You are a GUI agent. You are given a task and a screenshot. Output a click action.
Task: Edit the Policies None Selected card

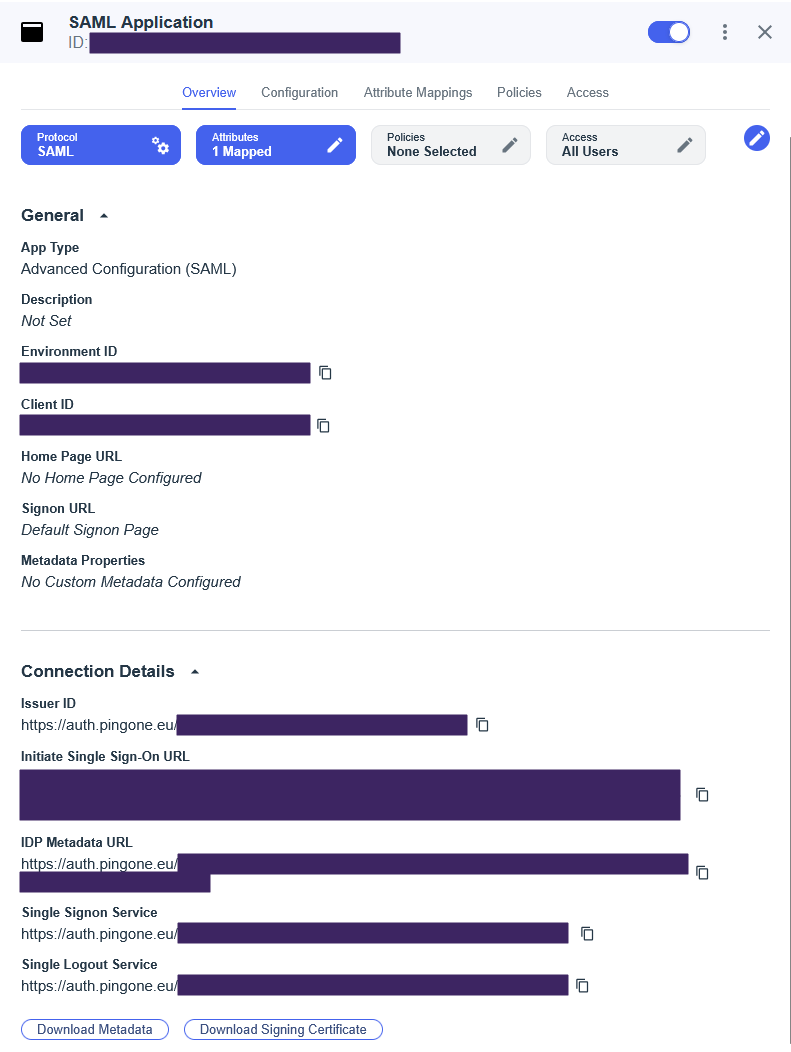pos(451,145)
